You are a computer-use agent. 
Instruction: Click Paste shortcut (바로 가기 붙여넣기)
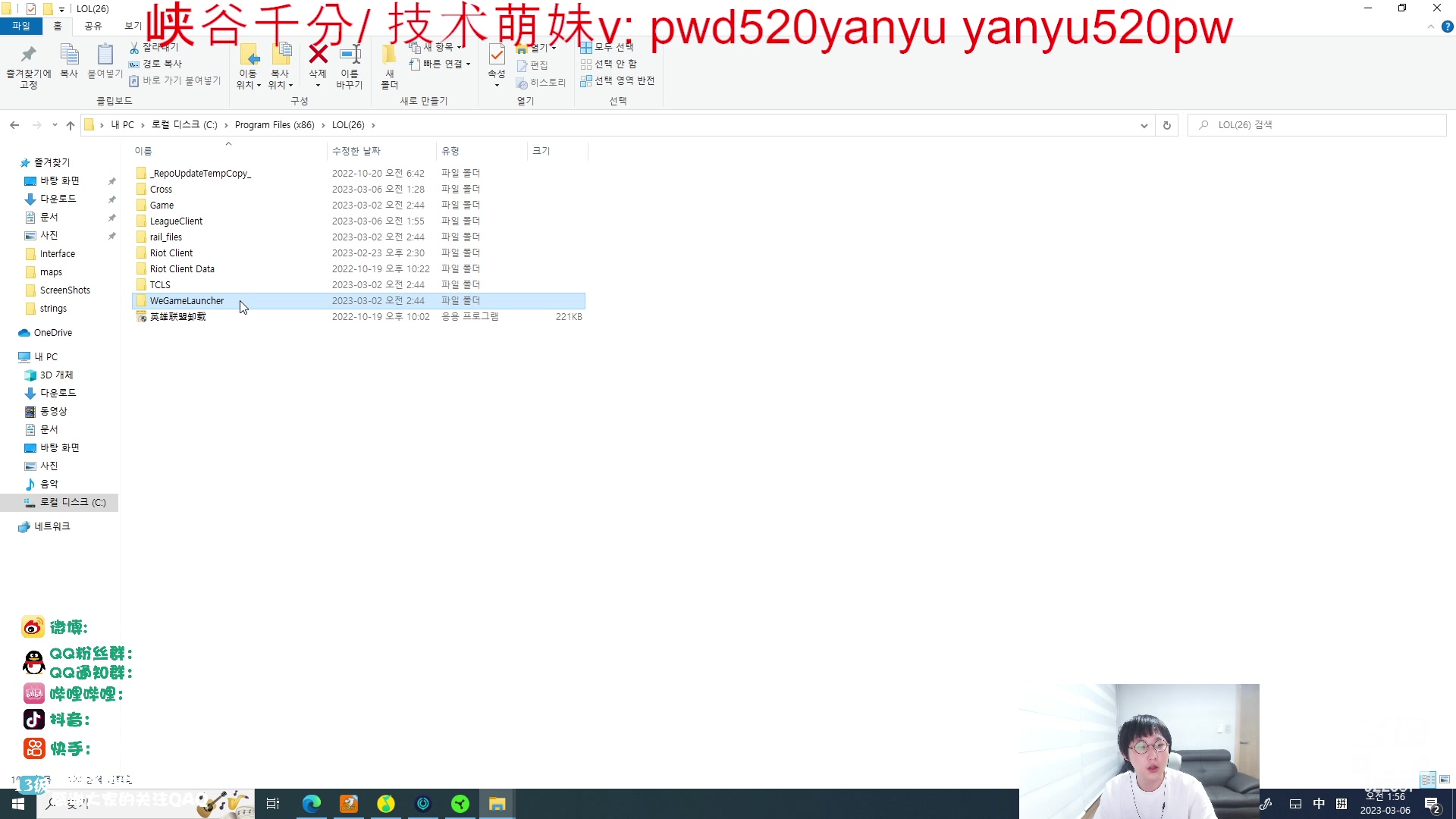click(175, 80)
